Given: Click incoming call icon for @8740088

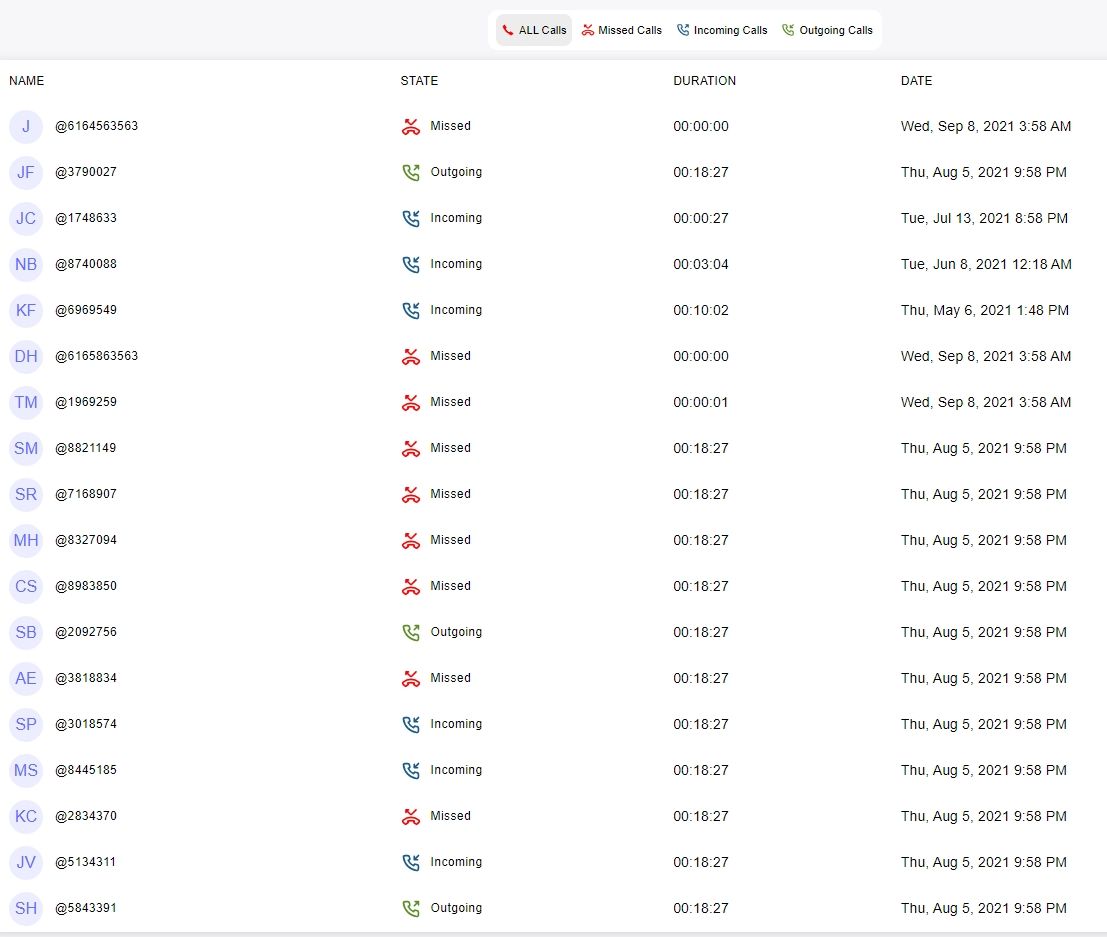Looking at the screenshot, I should [x=411, y=264].
